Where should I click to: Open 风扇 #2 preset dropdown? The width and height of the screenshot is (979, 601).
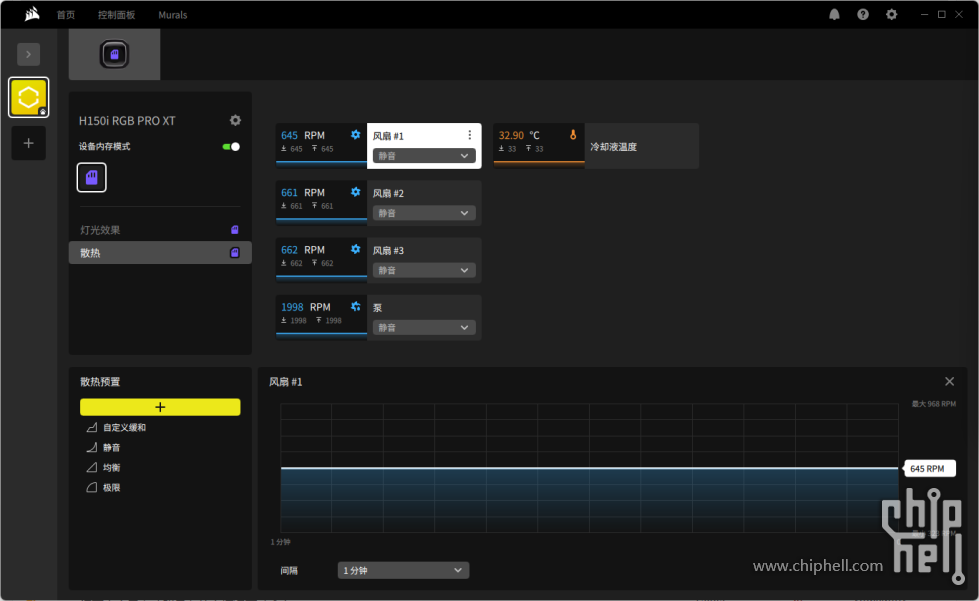click(424, 213)
